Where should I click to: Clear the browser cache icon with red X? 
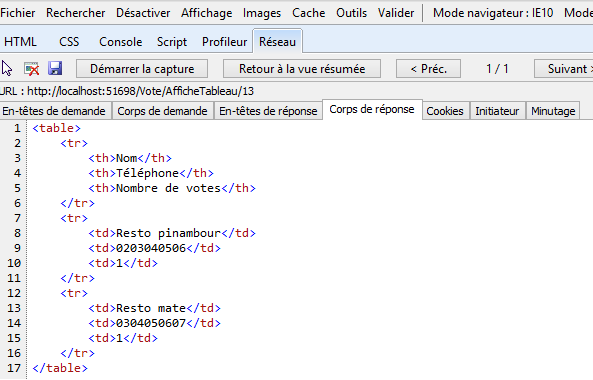click(32, 69)
